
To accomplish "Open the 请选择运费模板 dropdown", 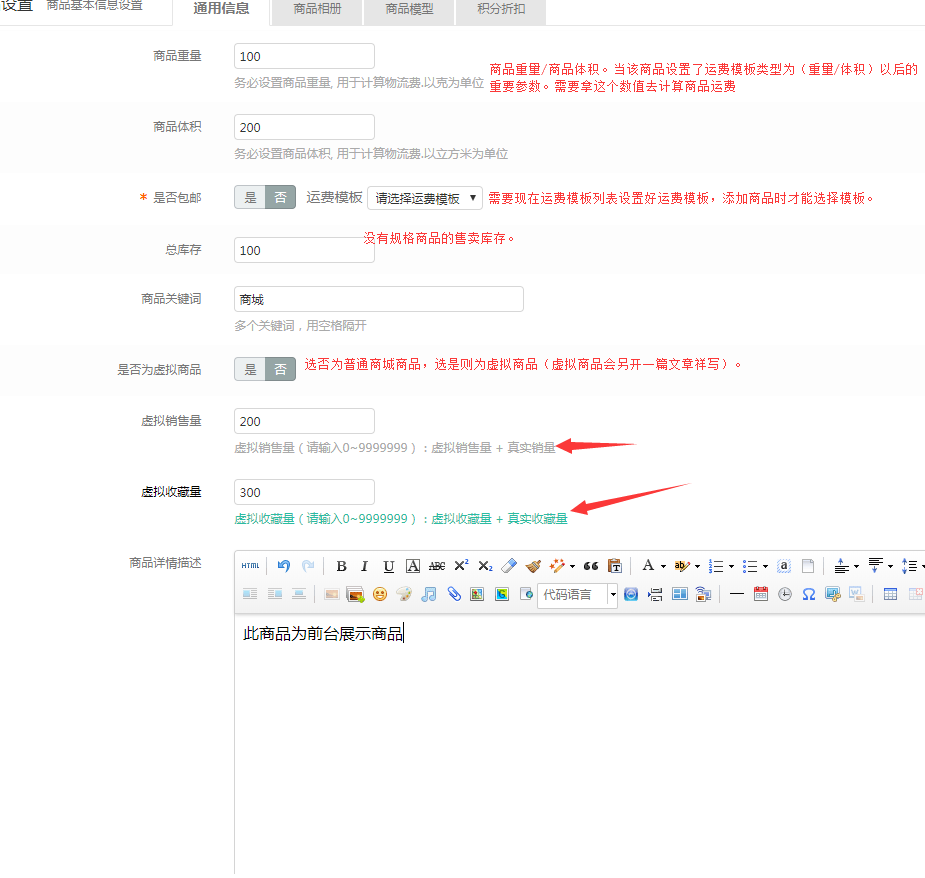I will [425, 198].
